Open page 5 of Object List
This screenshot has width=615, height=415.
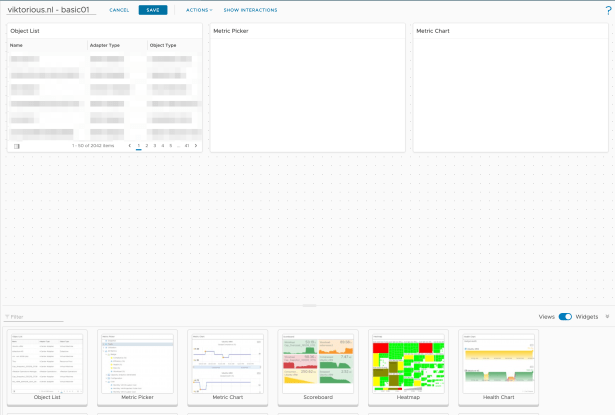(x=171, y=146)
